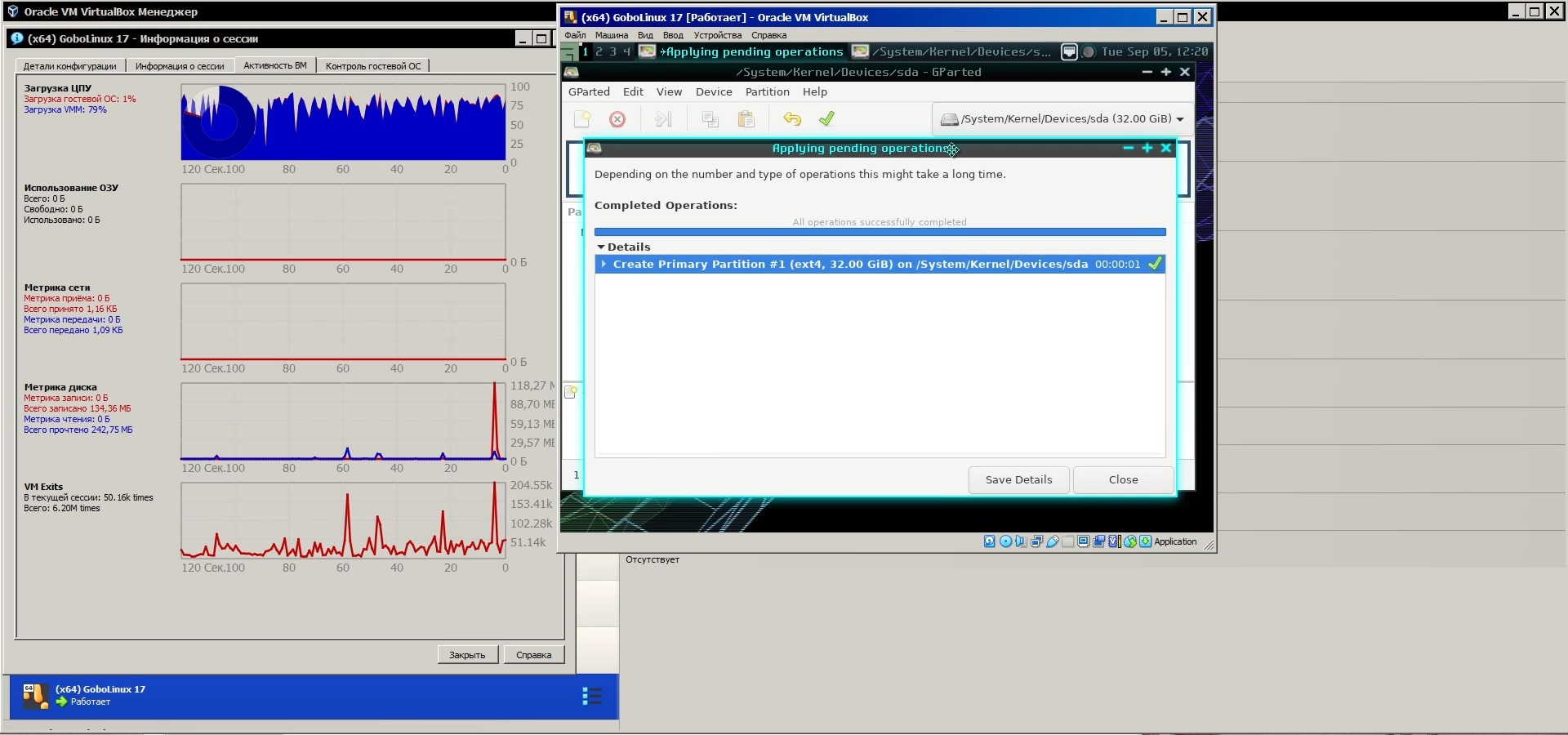This screenshot has width=1568, height=735.
Task: Click the USB device status bar icon
Action: pos(1053,541)
